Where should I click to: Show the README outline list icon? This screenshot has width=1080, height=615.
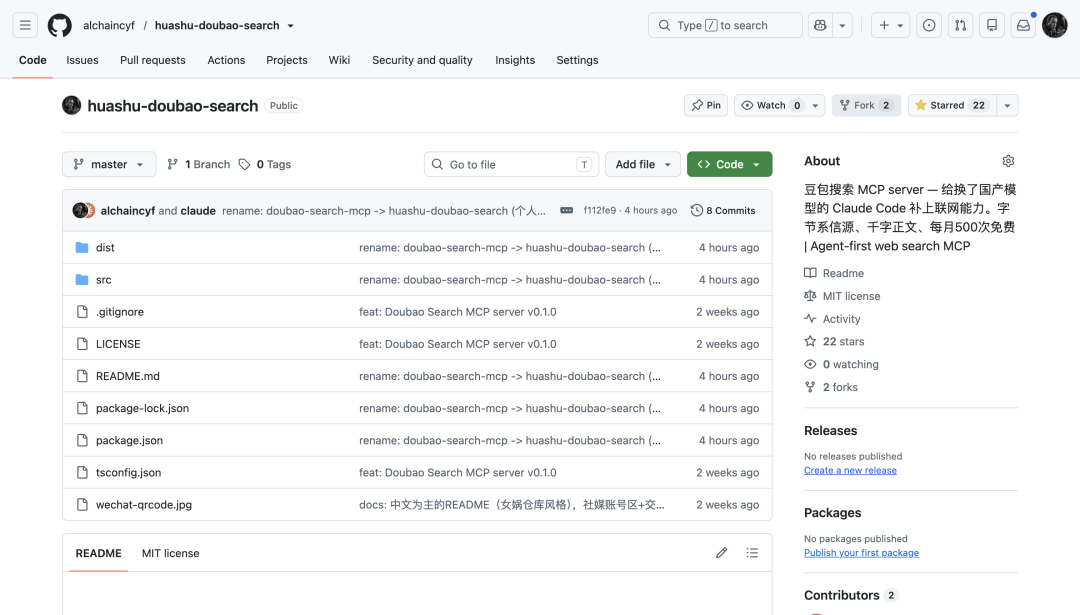752,553
